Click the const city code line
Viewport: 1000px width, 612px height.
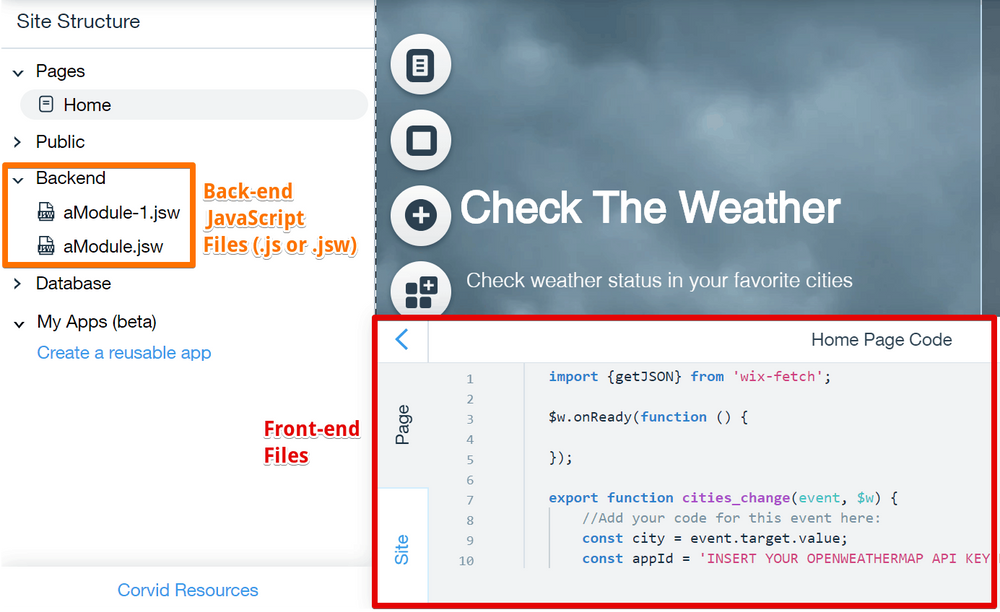(x=714, y=538)
